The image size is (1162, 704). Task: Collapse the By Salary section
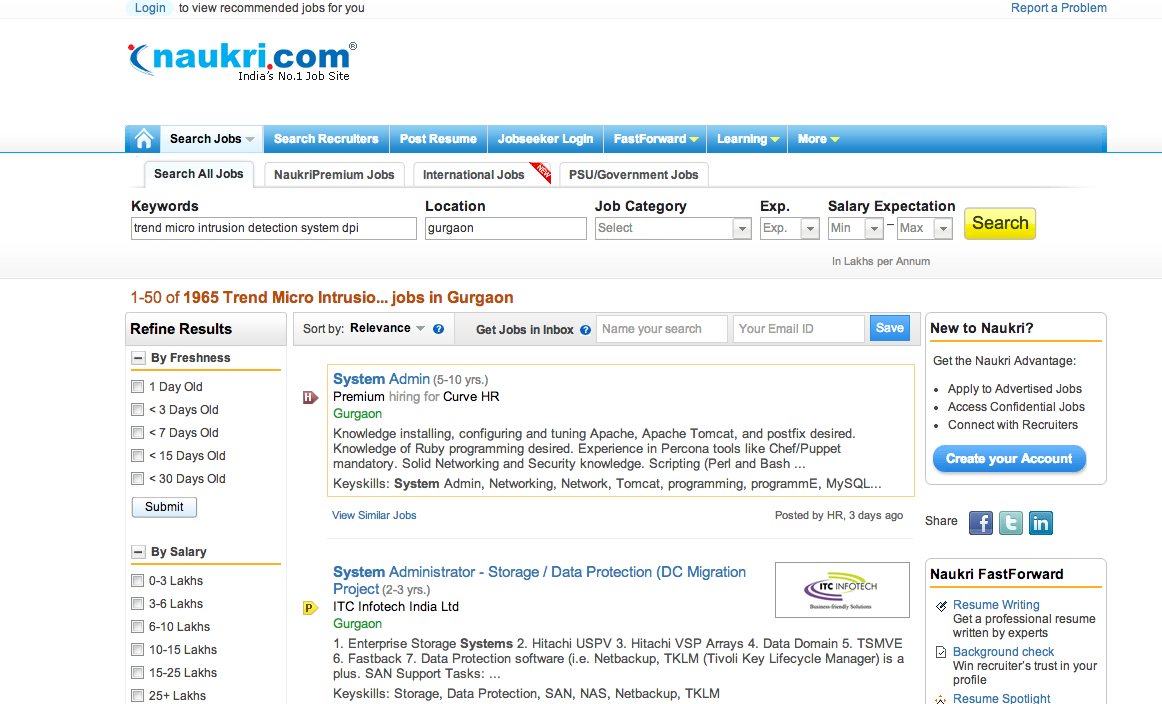[138, 552]
